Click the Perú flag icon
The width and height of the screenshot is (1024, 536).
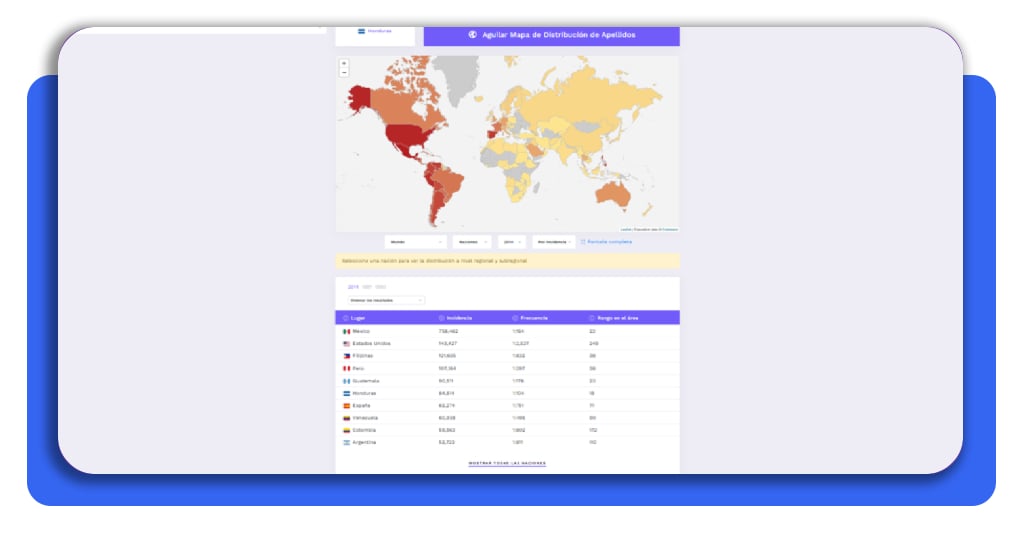[347, 368]
